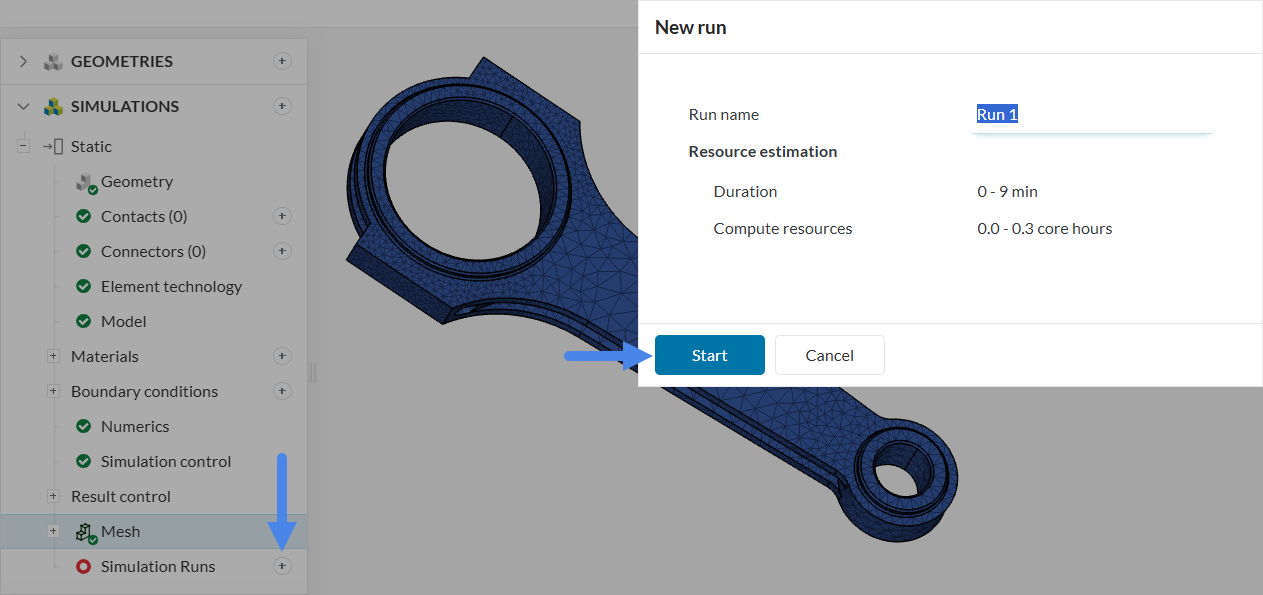The height and width of the screenshot is (595, 1263).
Task: Cancel the New run dialog
Action: (x=829, y=355)
